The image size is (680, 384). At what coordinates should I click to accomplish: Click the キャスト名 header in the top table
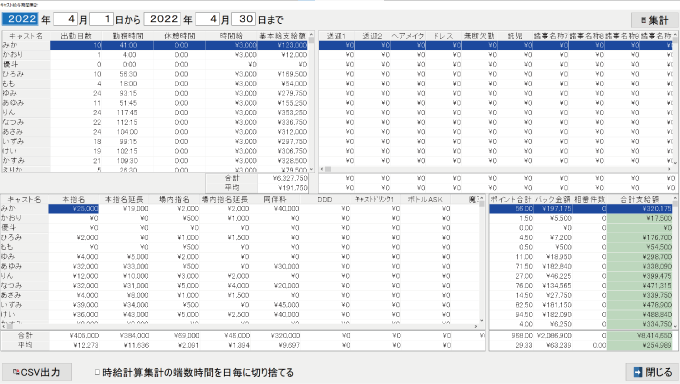pyautogui.click(x=26, y=36)
